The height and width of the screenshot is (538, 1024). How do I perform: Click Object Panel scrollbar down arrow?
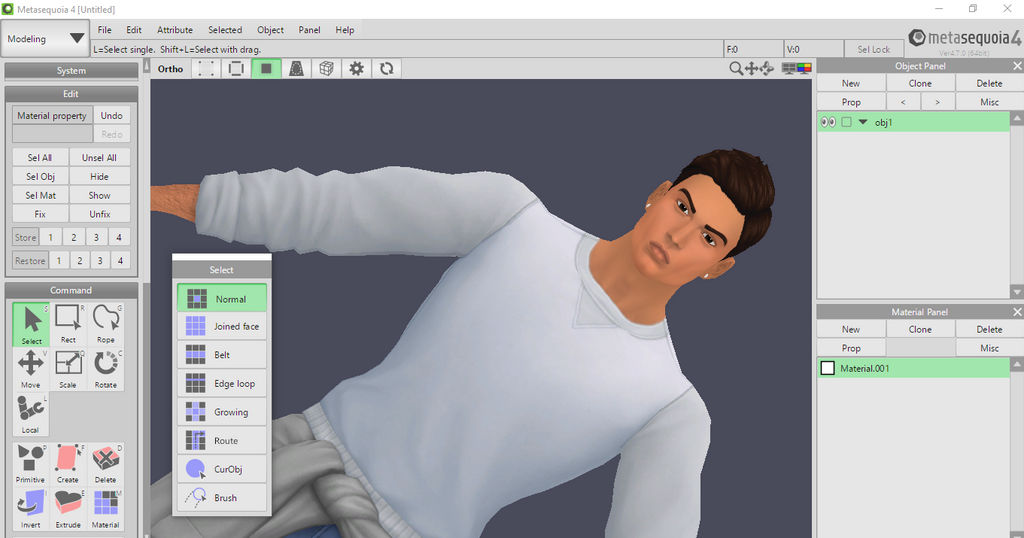[x=1016, y=291]
